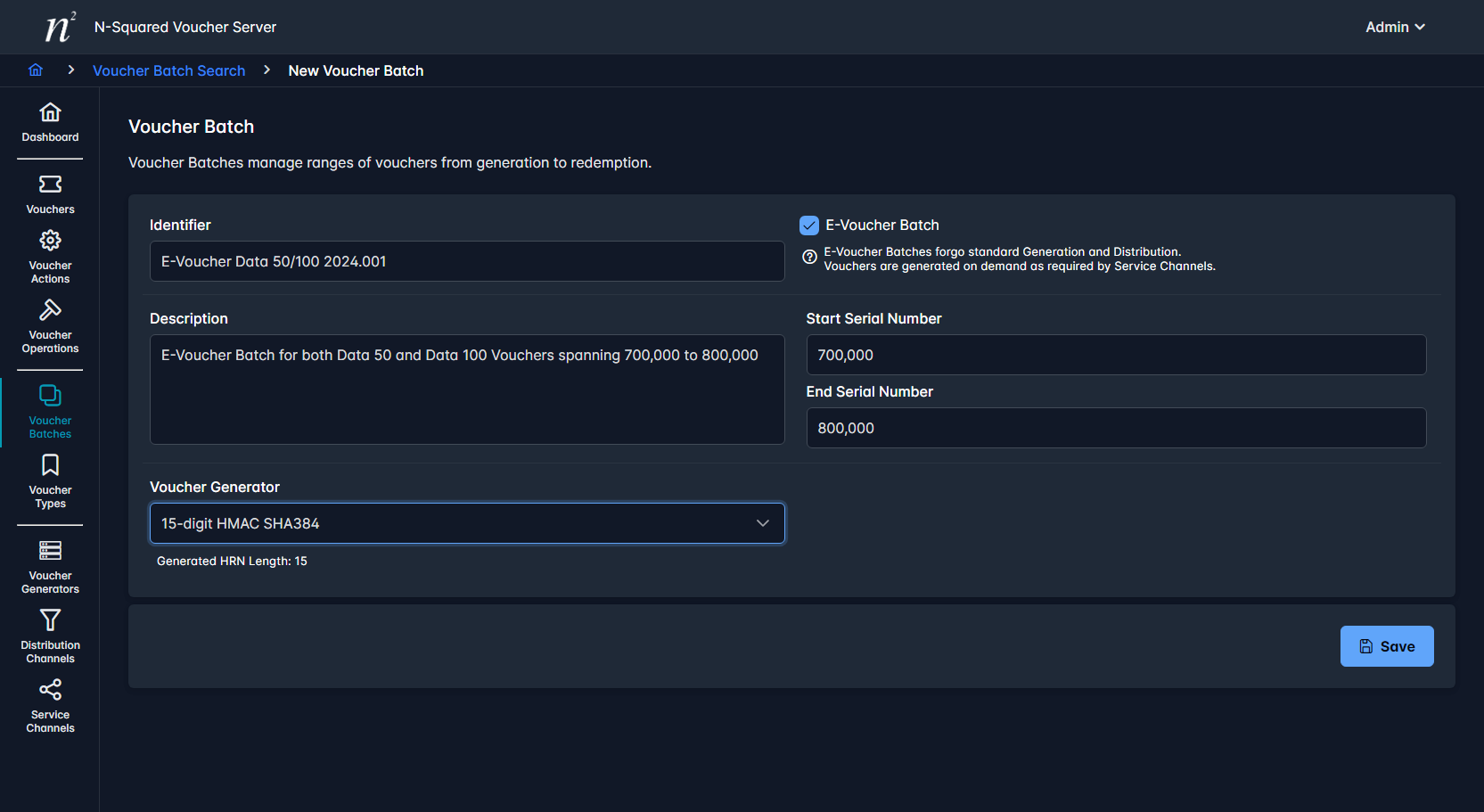Uncheck the E-Voucher Batch checkbox
Screen dimensions: 1484x812
point(809,226)
